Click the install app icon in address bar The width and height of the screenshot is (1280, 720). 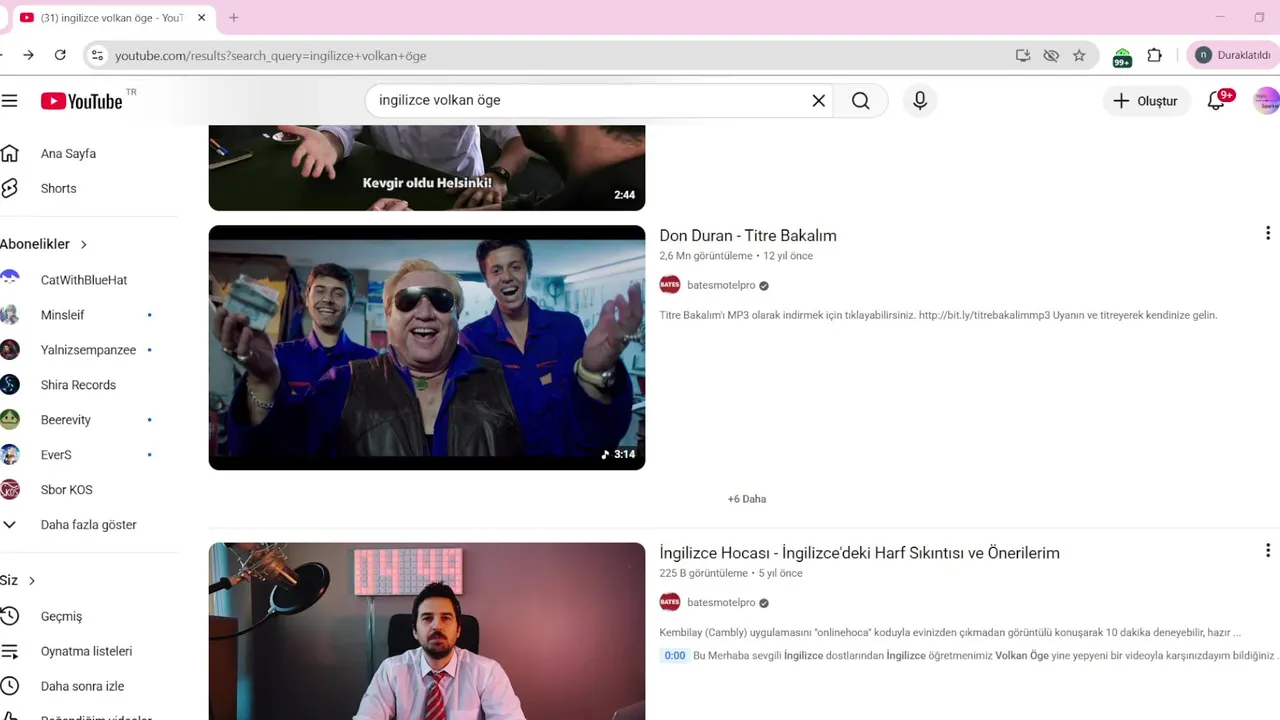point(1023,56)
